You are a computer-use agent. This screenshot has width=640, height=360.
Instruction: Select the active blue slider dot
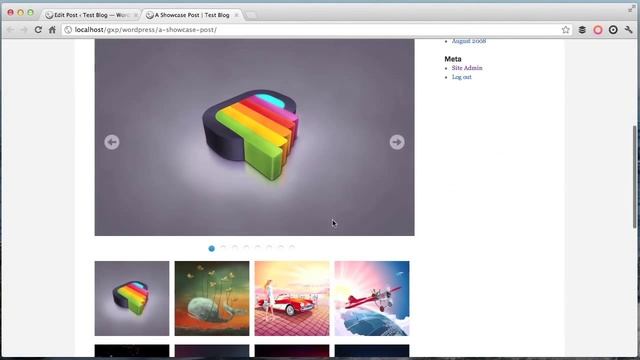pos(211,248)
